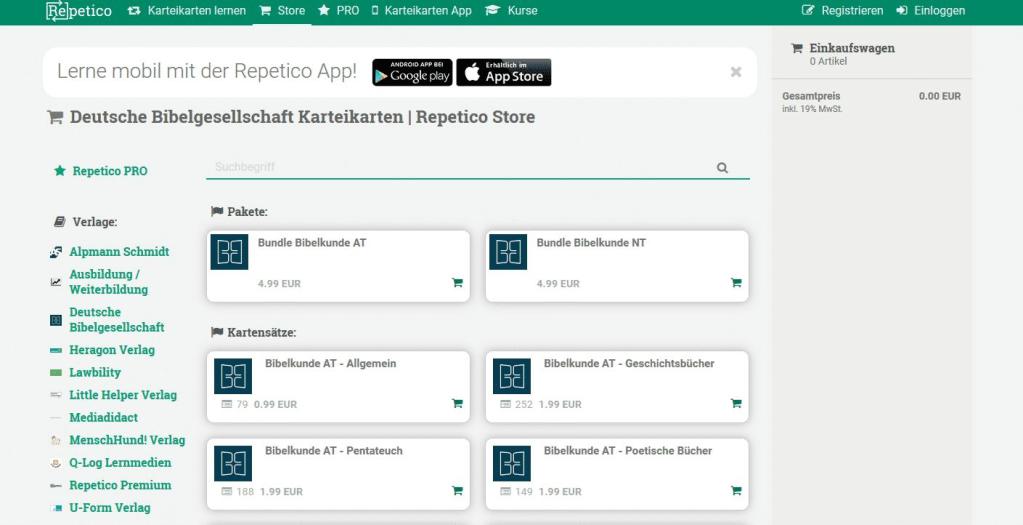Click the Repetico logo in the header
The height and width of the screenshot is (525, 1023).
[x=79, y=11]
